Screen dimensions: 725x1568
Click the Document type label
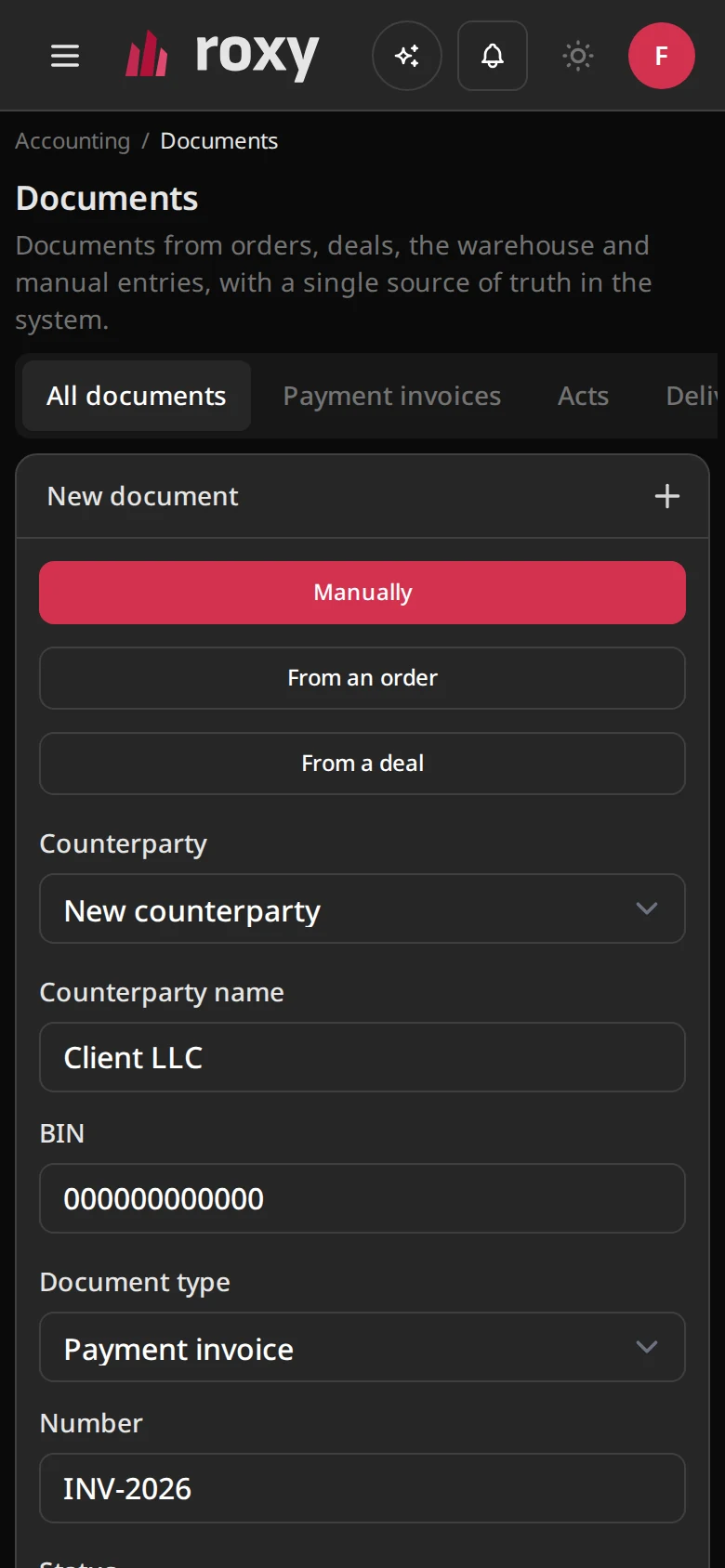pos(135,1283)
